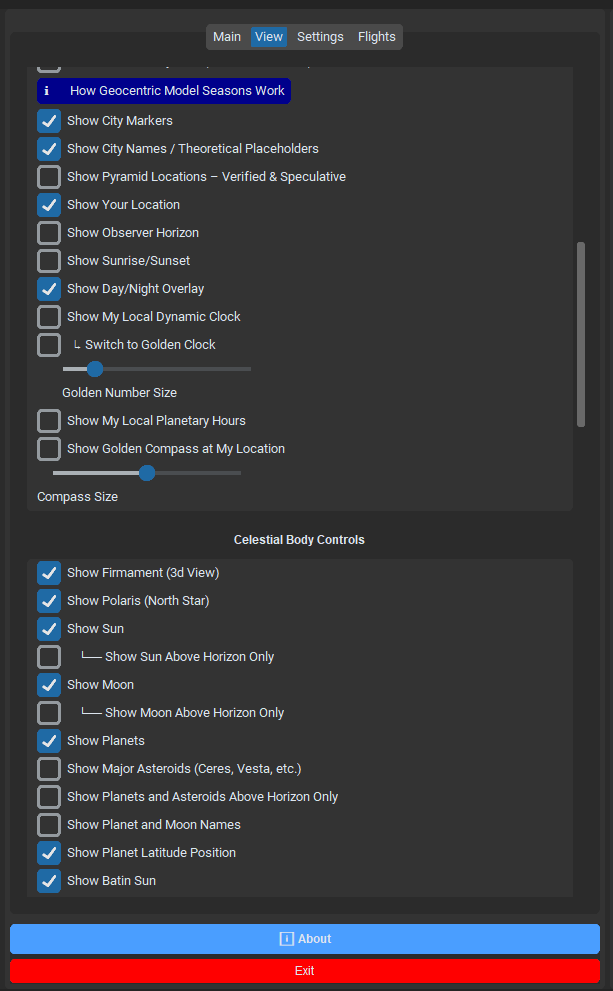The width and height of the screenshot is (613, 991).
Task: Check Show Sun Above Horizon Only
Action: (x=49, y=657)
